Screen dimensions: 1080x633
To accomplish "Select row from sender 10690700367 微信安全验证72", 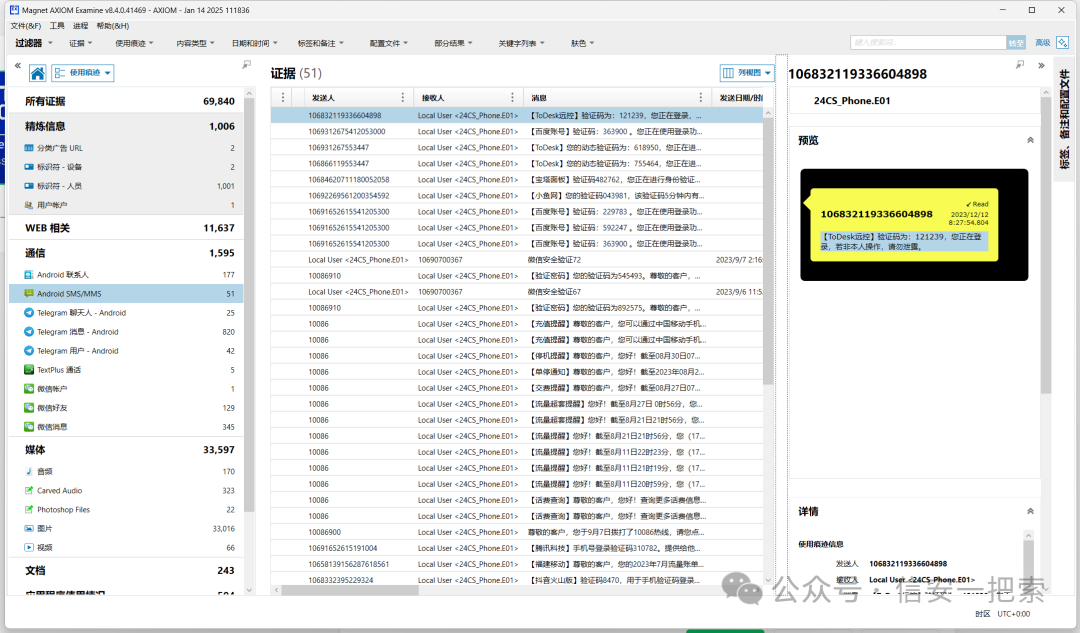I will coord(517,260).
